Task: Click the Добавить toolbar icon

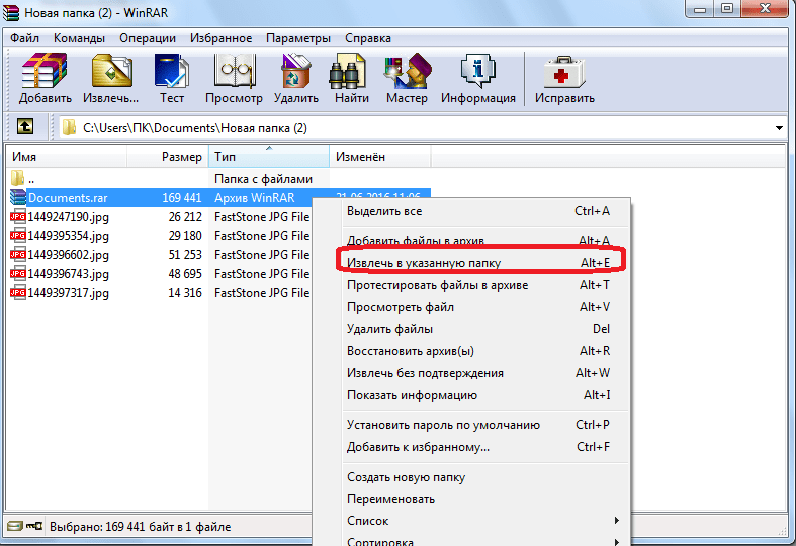Action: click(x=45, y=71)
